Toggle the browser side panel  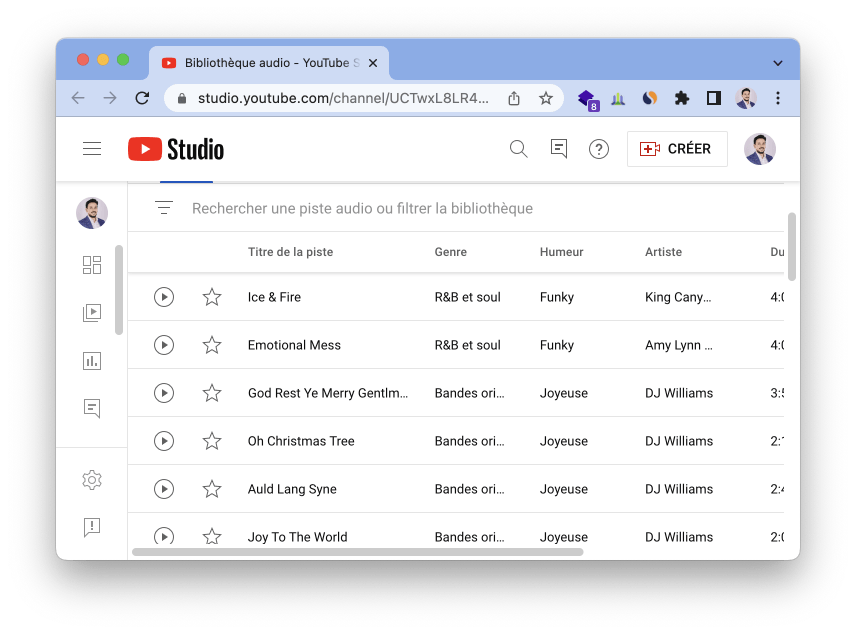point(714,98)
